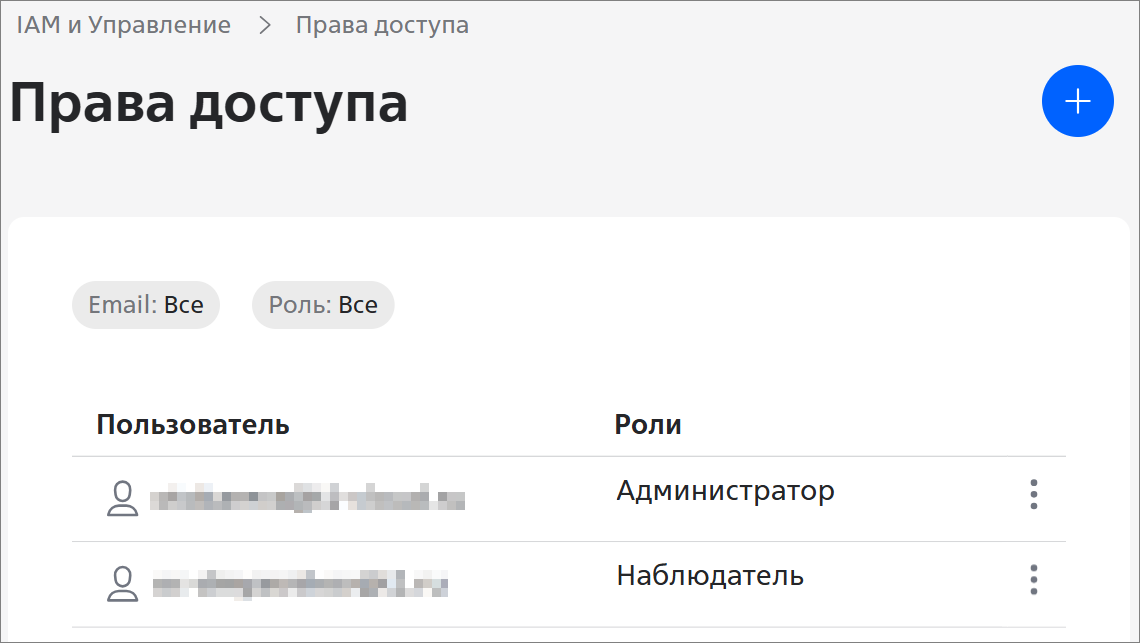Click the 'Права доступа' breadcrumb item
This screenshot has height=643, width=1140.
point(382,26)
